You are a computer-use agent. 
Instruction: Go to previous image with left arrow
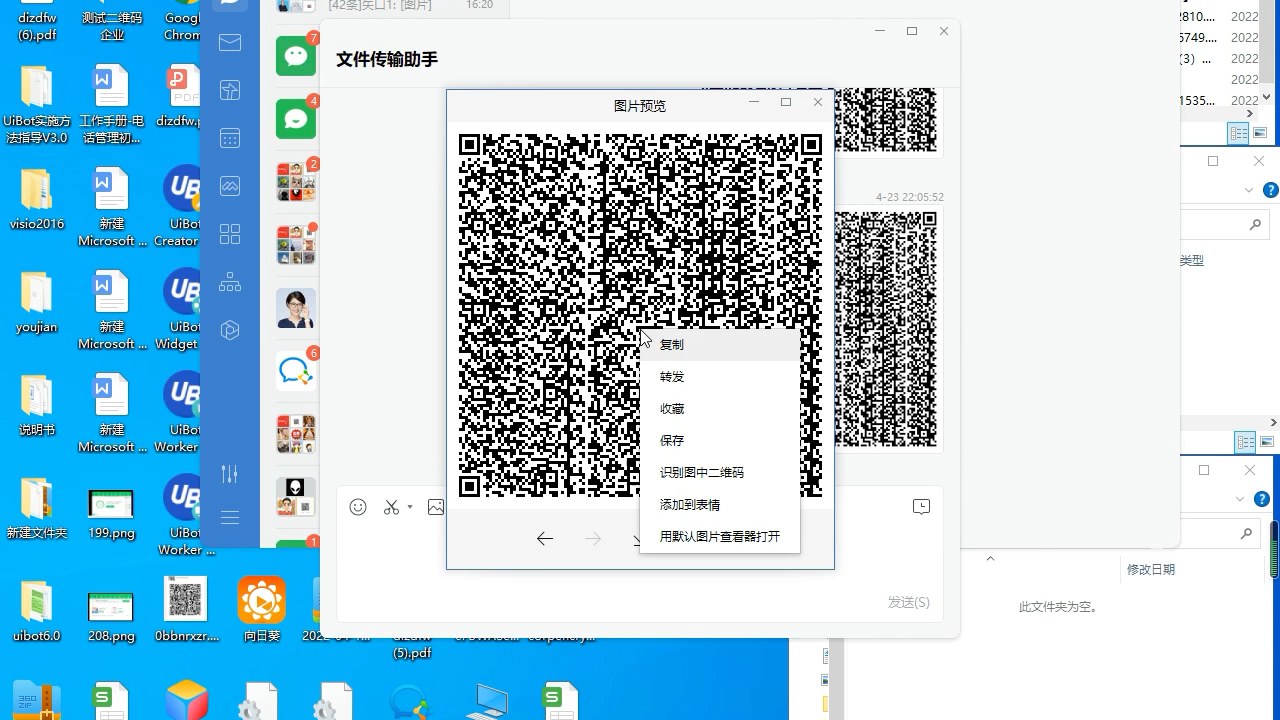(x=545, y=539)
